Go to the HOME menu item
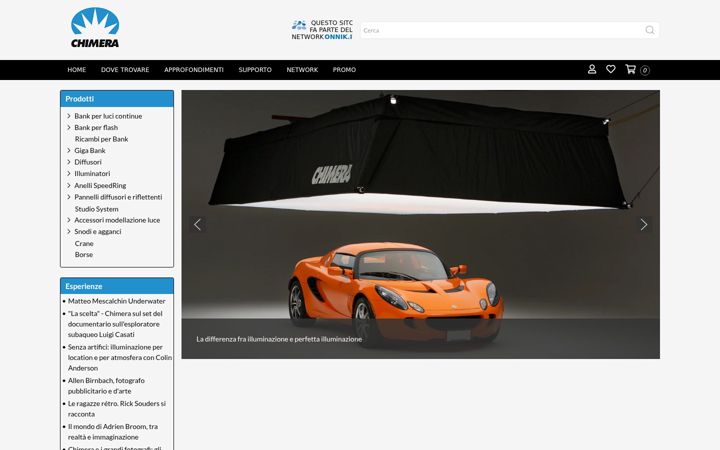720x450 pixels. (77, 70)
